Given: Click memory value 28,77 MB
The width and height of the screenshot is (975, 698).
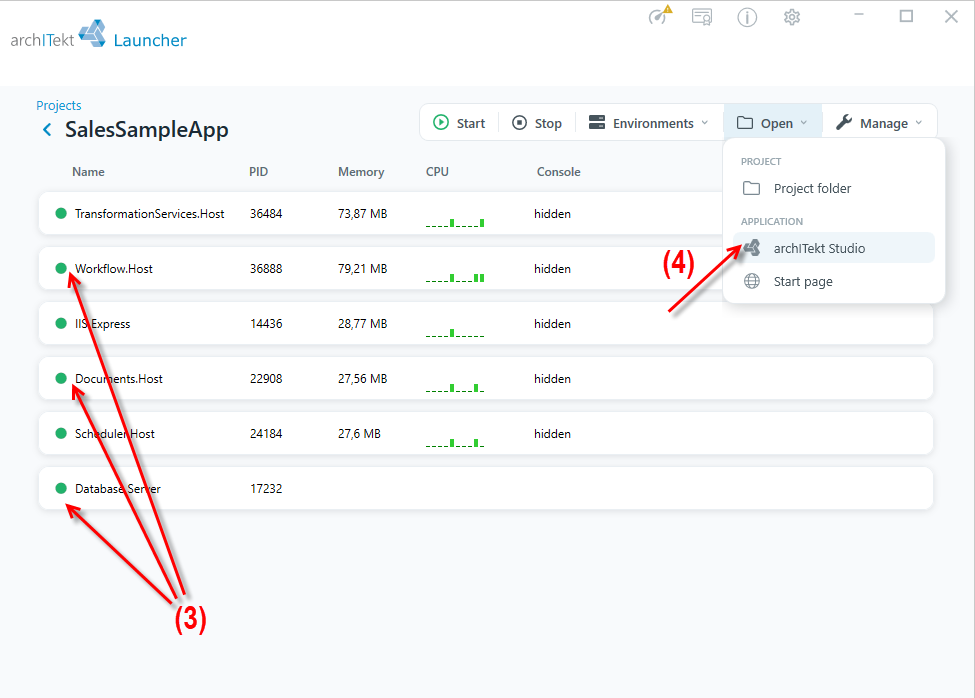Looking at the screenshot, I should (x=363, y=324).
